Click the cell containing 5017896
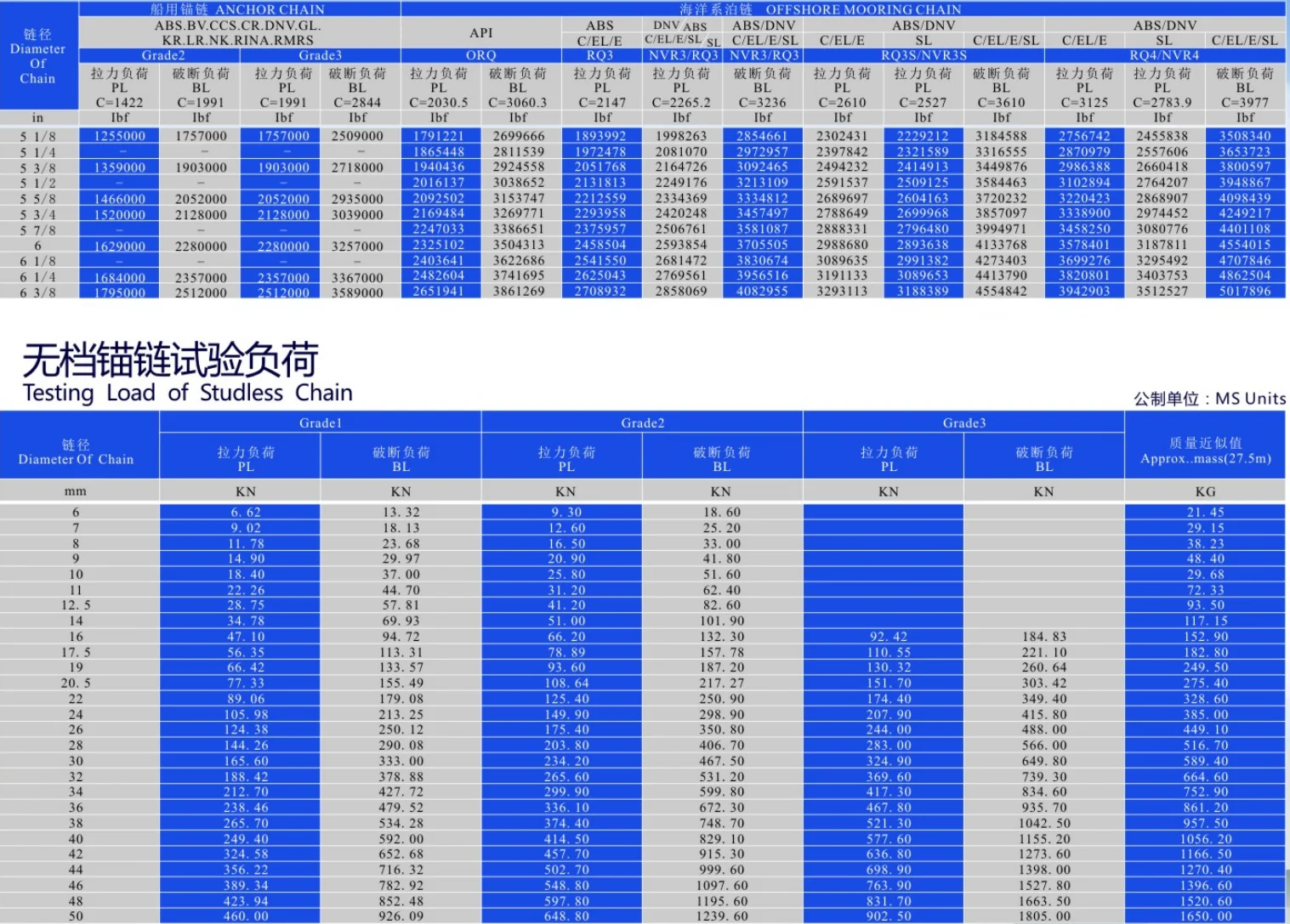1290x924 pixels. click(1245, 291)
